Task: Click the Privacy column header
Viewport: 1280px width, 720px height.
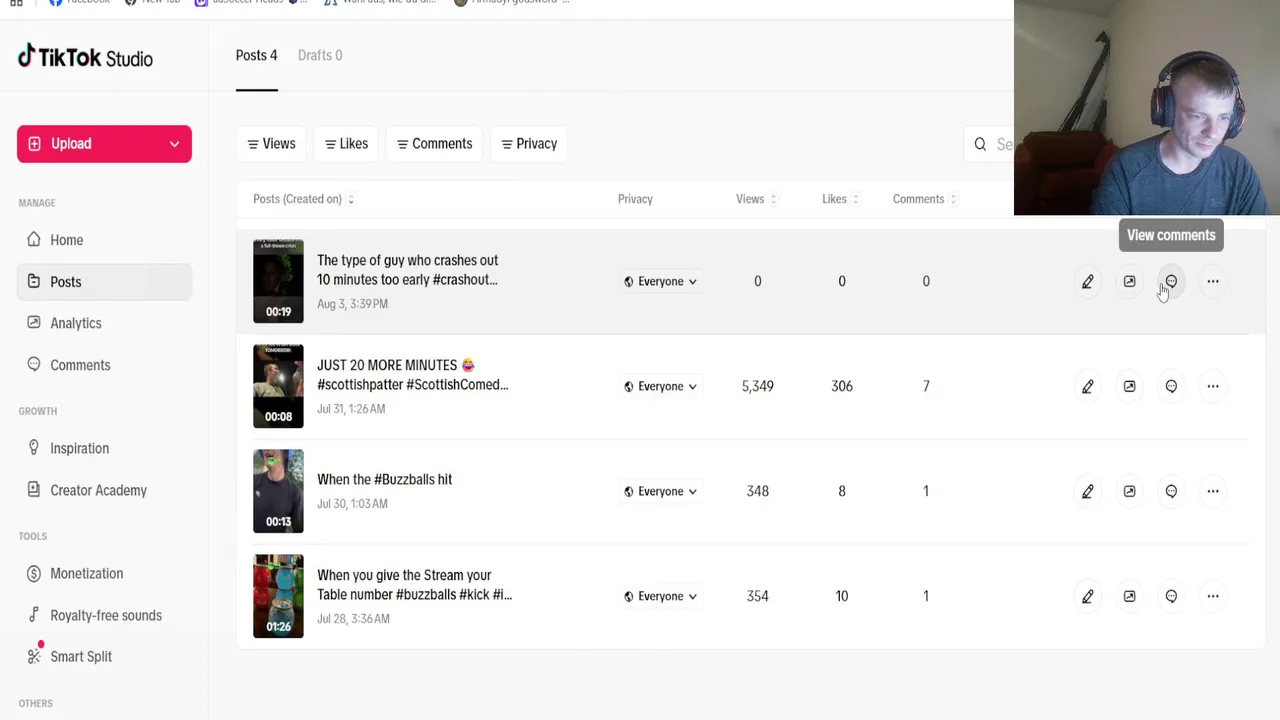Action: click(x=635, y=199)
